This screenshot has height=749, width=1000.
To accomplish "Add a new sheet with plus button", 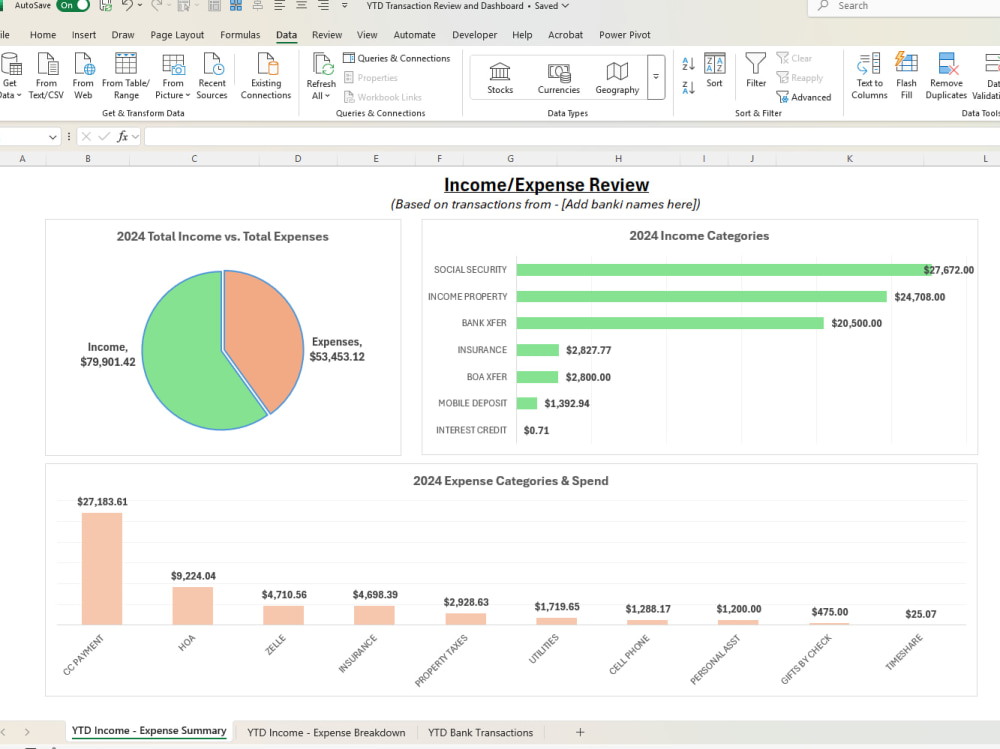I will coord(580,732).
